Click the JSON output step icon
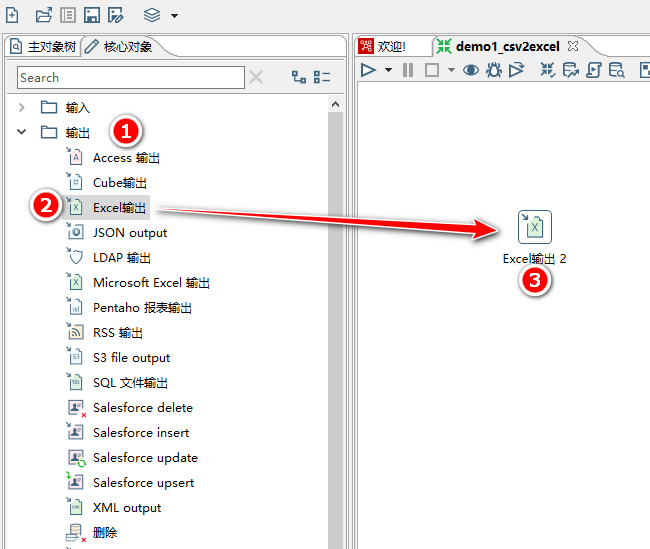The height and width of the screenshot is (549, 650). click(75, 232)
